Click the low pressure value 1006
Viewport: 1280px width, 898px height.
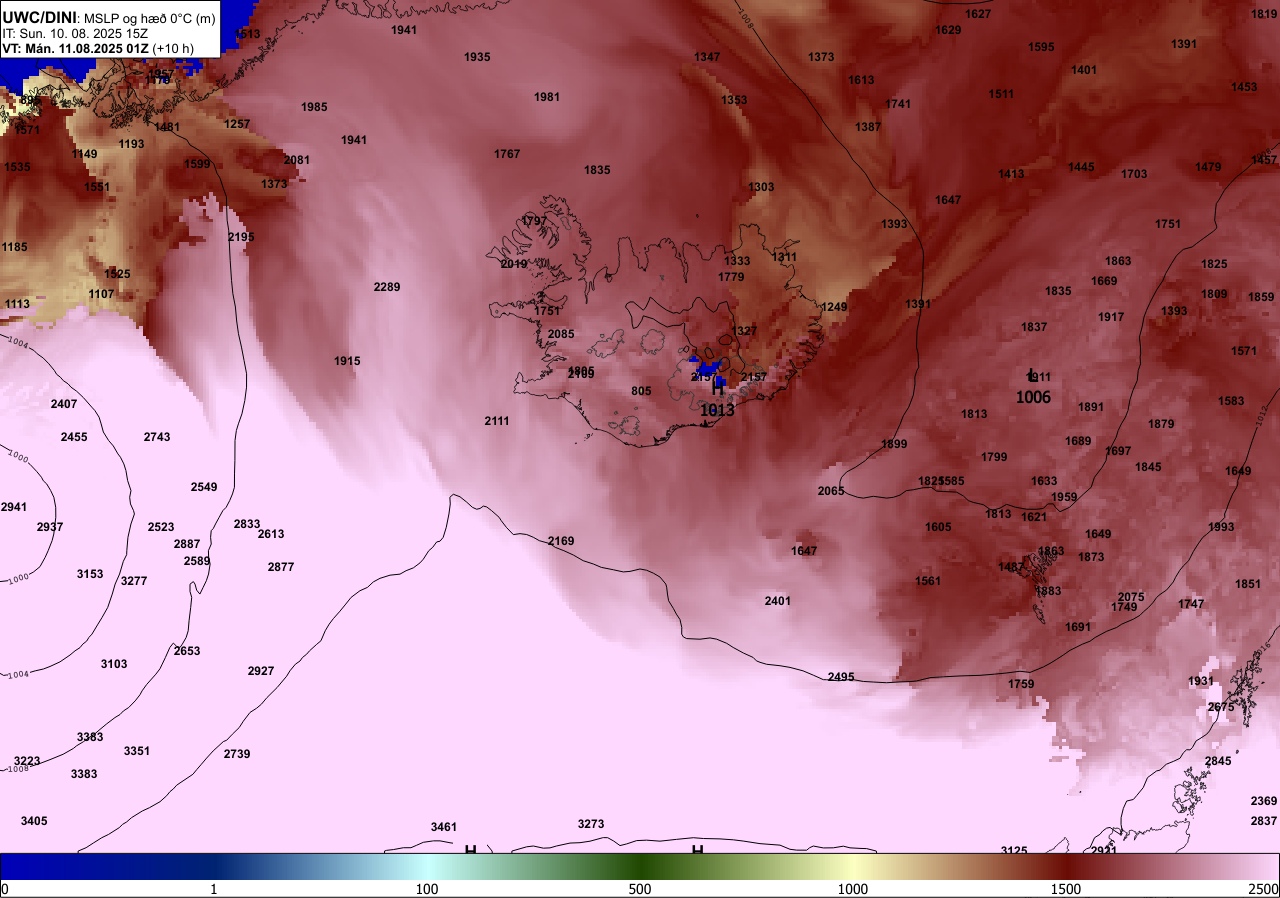[x=1033, y=397]
